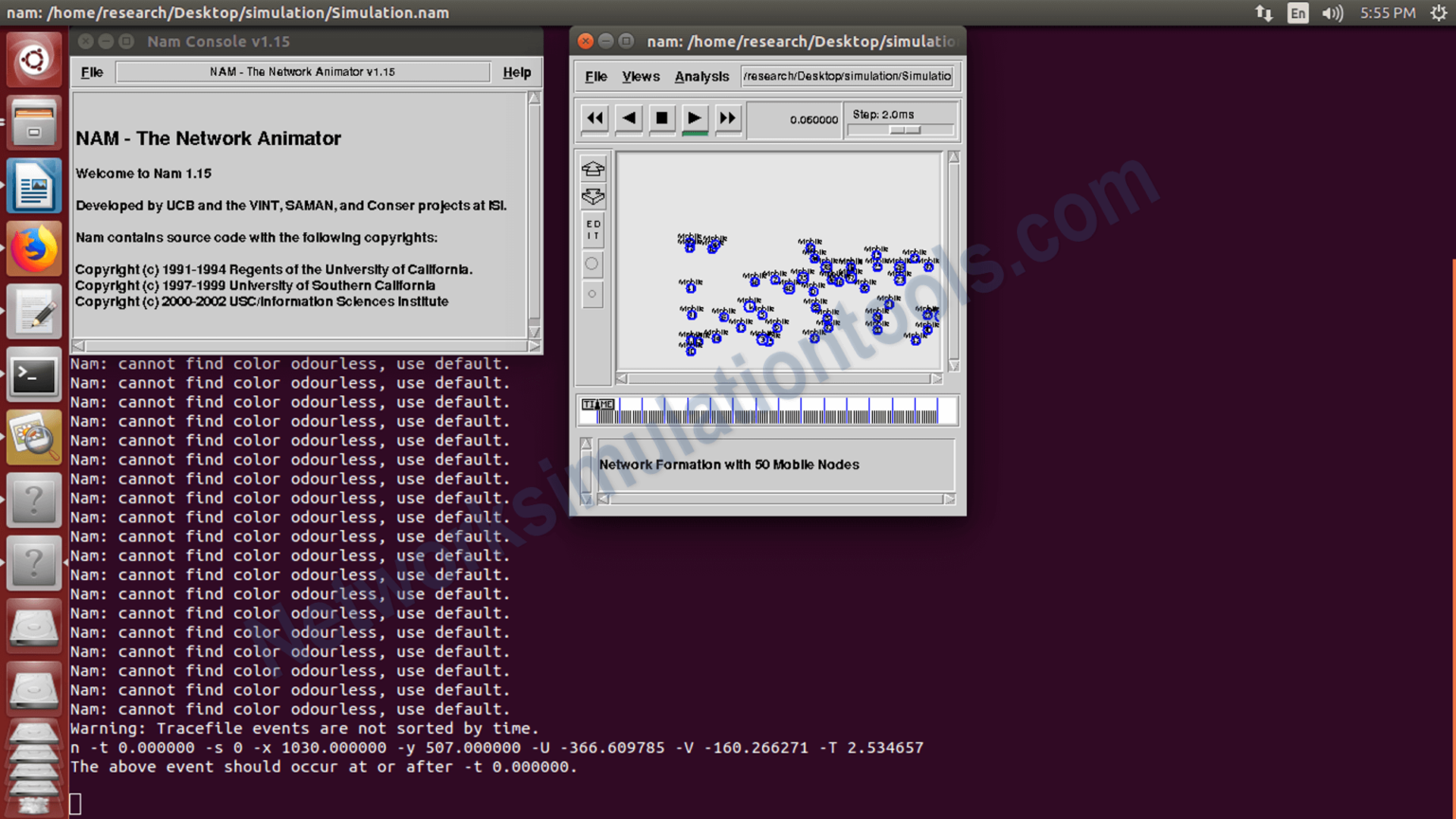Open the File menu in Nam Console
The width and height of the screenshot is (1456, 819).
[91, 72]
